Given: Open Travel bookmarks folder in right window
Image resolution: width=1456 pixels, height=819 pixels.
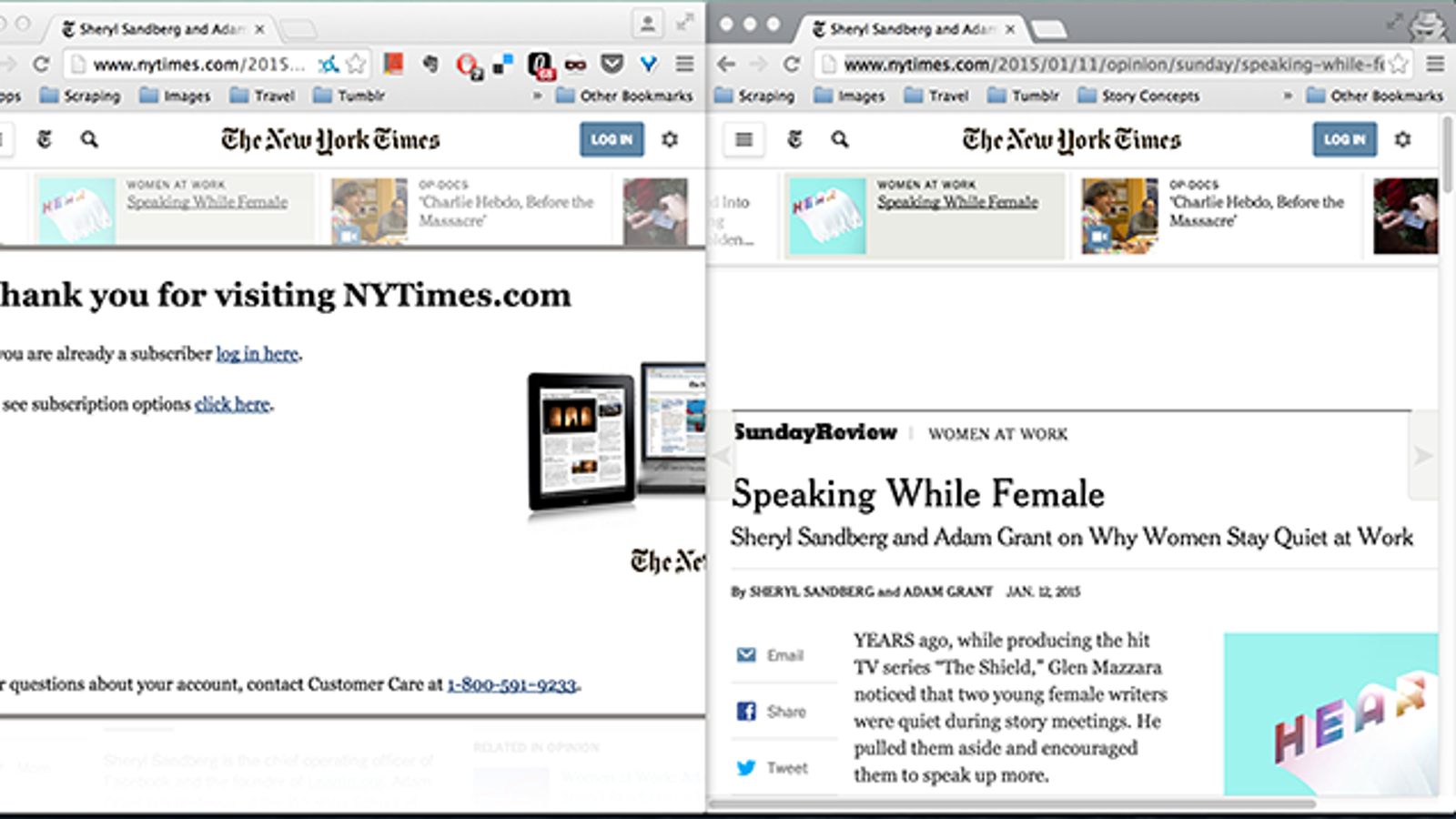Looking at the screenshot, I should pyautogui.click(x=936, y=96).
